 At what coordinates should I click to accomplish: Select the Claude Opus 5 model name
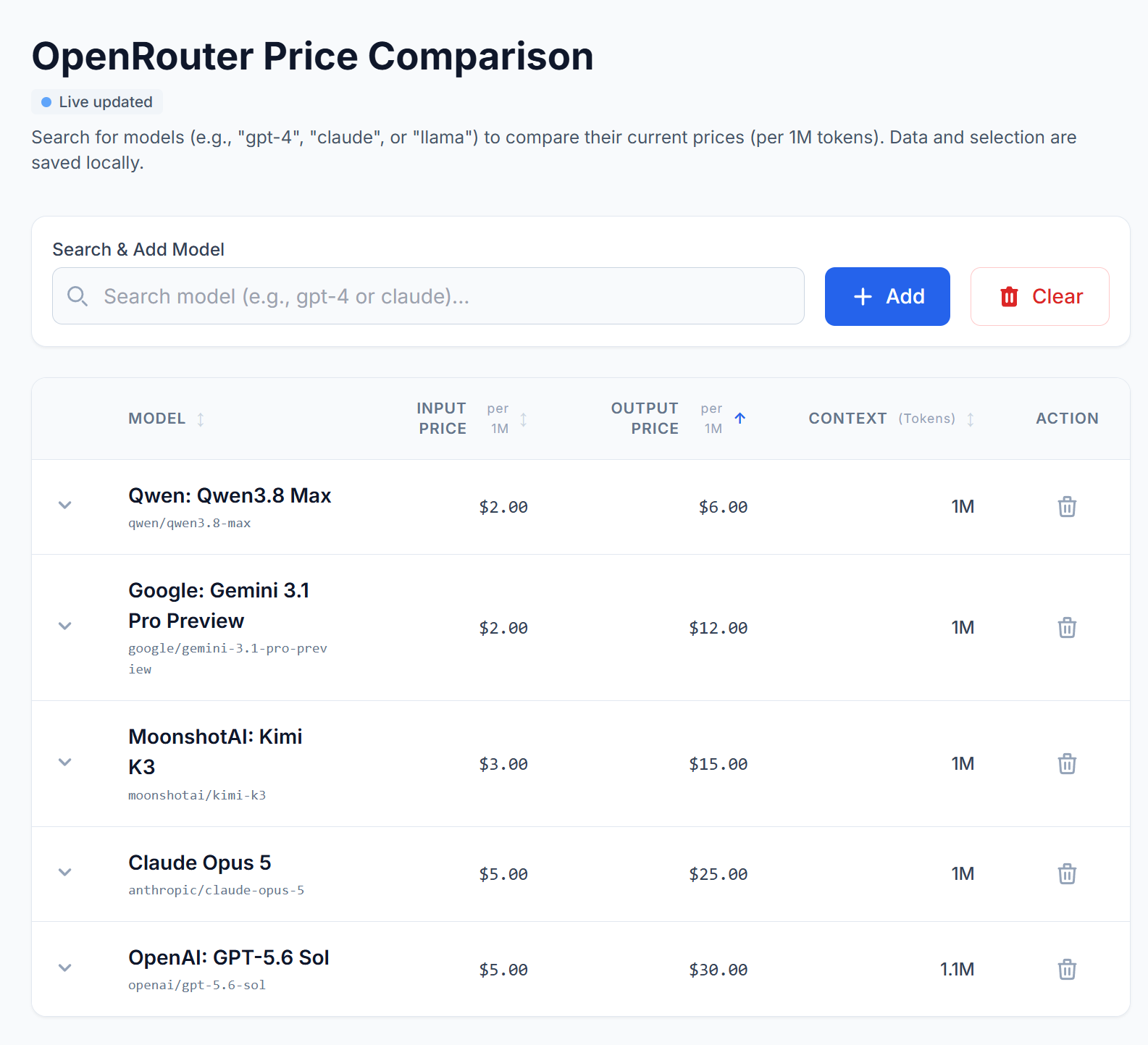pyautogui.click(x=200, y=863)
